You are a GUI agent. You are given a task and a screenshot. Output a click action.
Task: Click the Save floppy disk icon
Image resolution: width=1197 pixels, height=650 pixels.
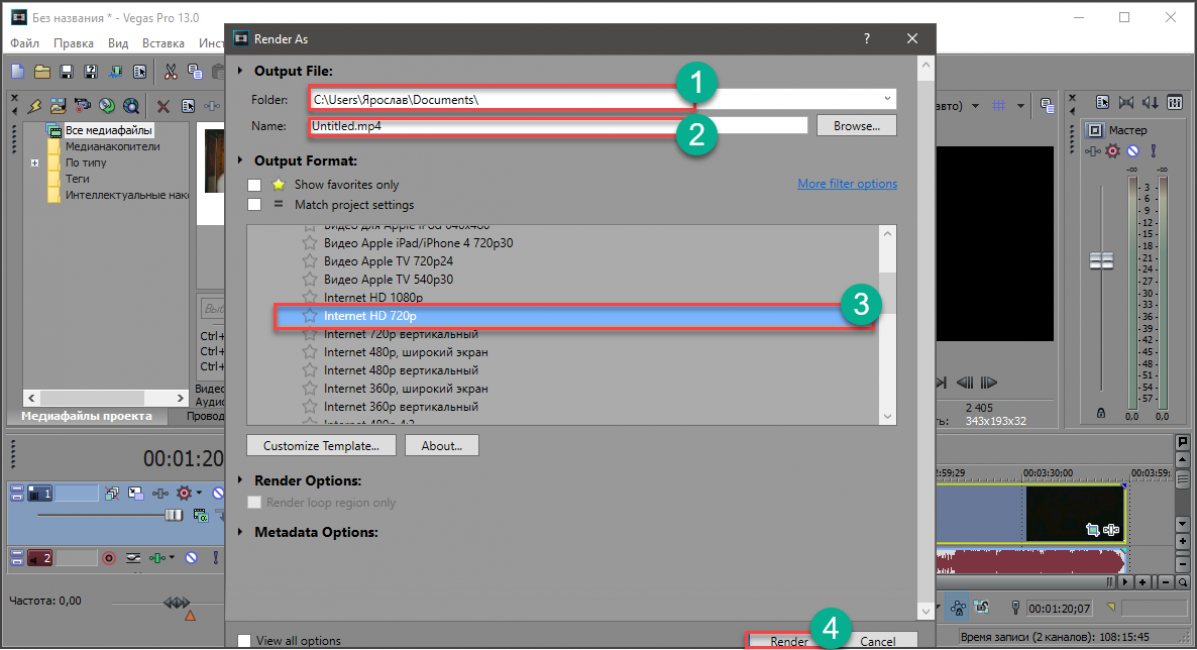[66, 71]
